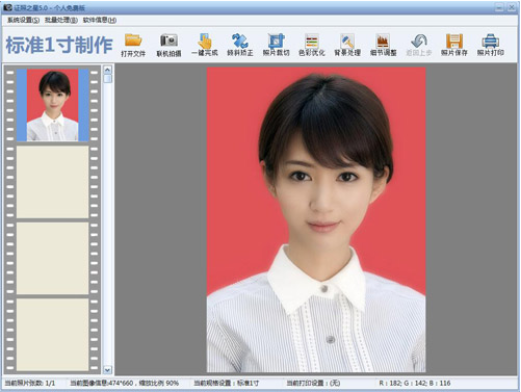This screenshot has height=392, width=521.
Task: Click the filmstrip scrollbar down arrow
Action: (x=107, y=370)
